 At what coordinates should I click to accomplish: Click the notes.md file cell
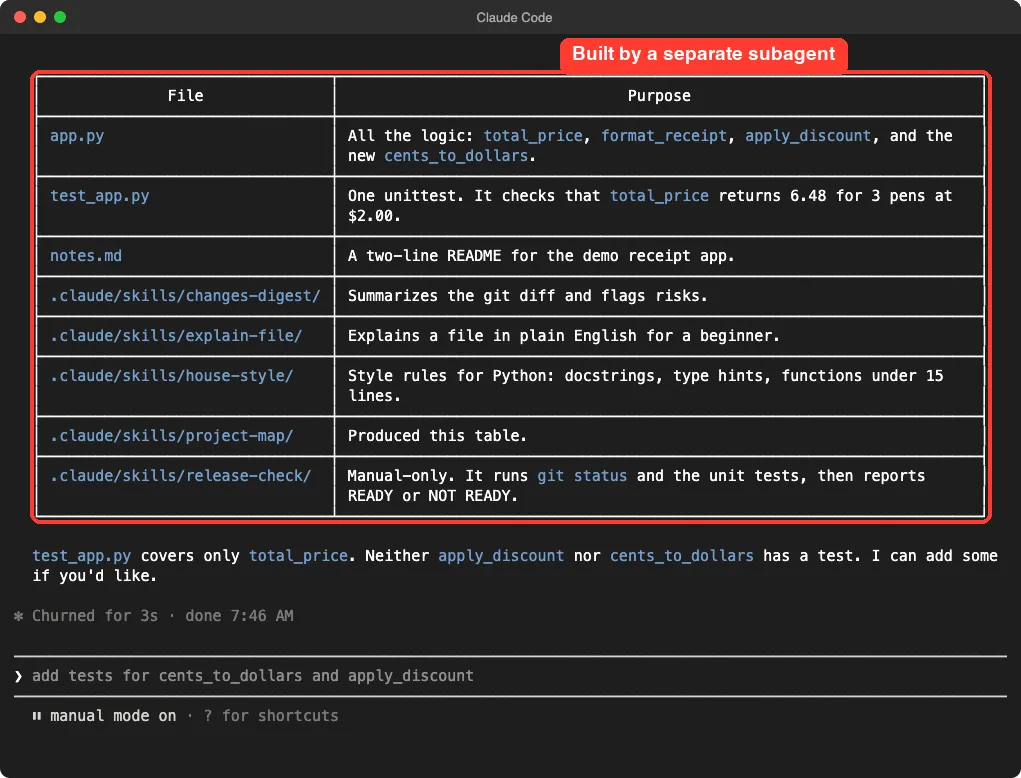[x=185, y=256]
